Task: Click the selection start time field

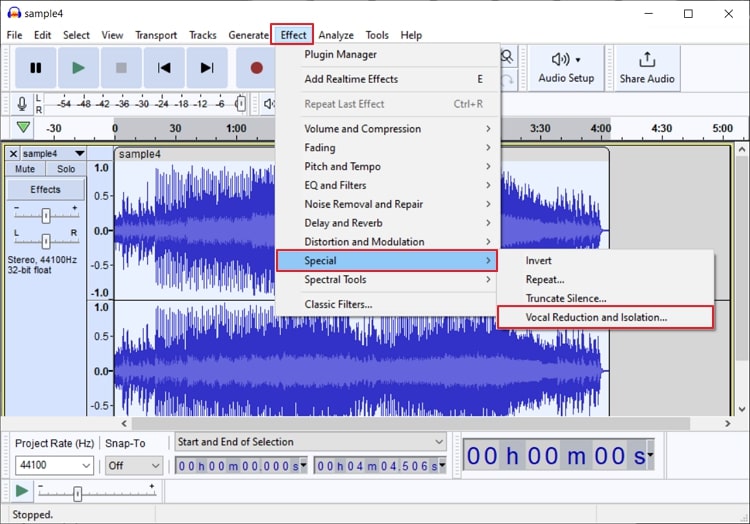Action: pos(241,466)
